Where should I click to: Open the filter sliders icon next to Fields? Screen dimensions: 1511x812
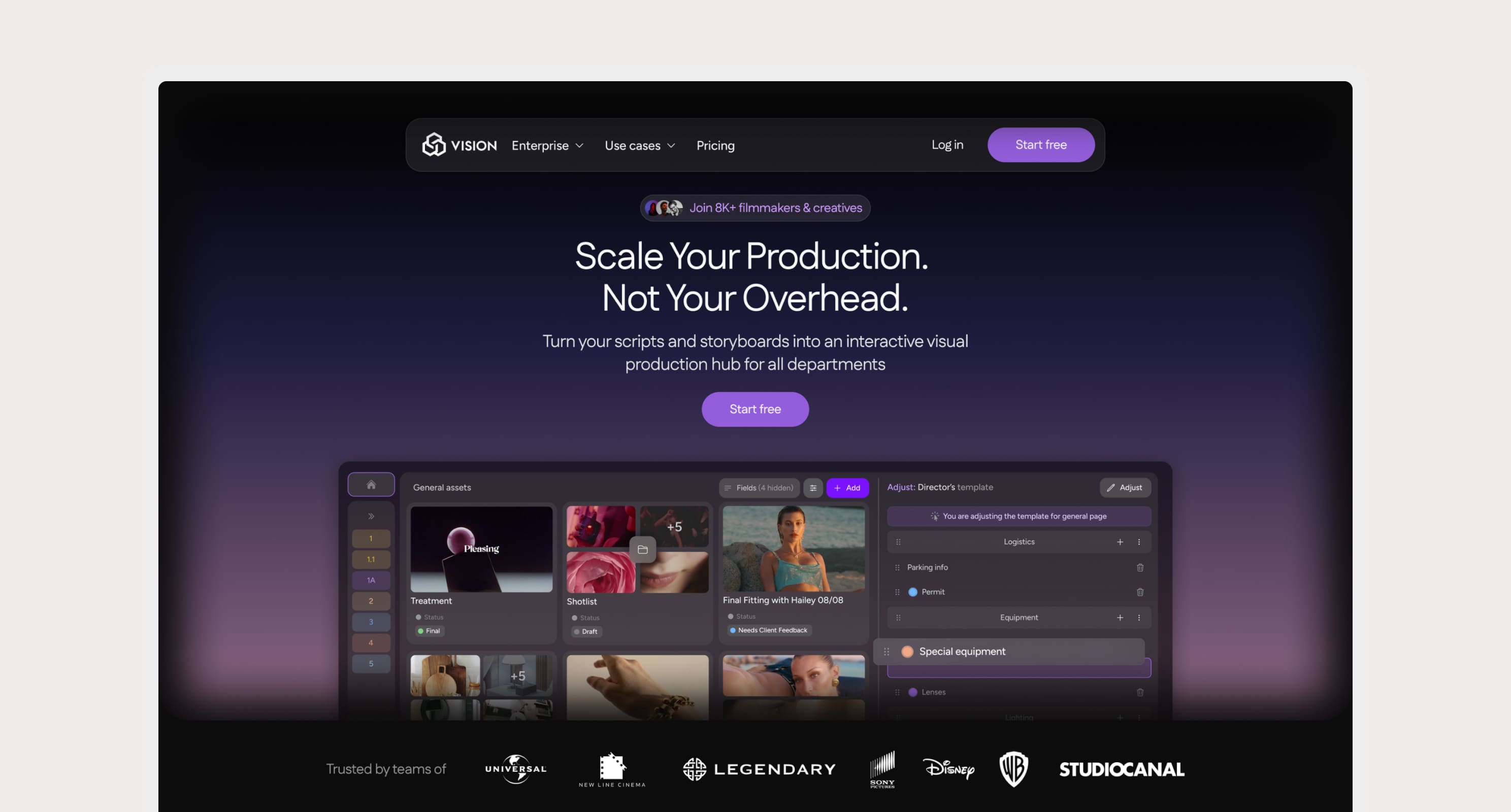(813, 488)
